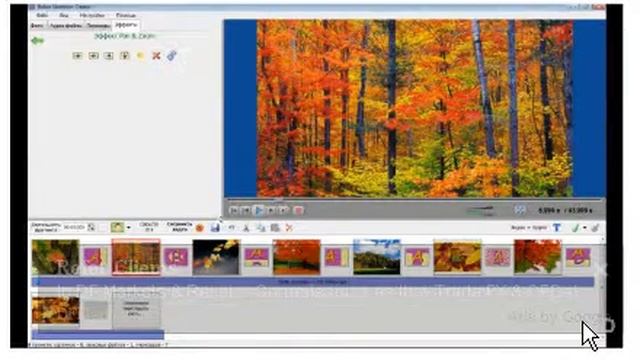Viewport: 640px width, 360px height.
Task: Toggle fullscreen preview icon beside the time readout
Action: pyautogui.click(x=519, y=210)
